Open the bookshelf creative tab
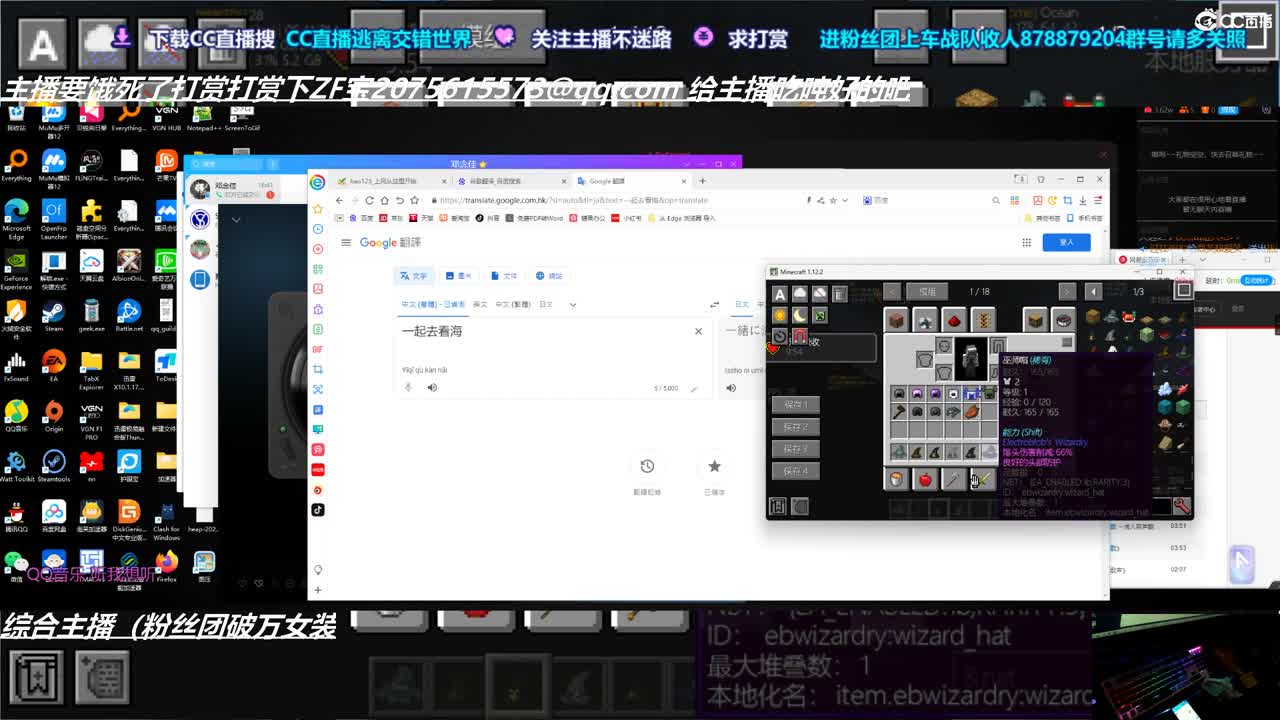Image resolution: width=1280 pixels, height=720 pixels. 1036,320
